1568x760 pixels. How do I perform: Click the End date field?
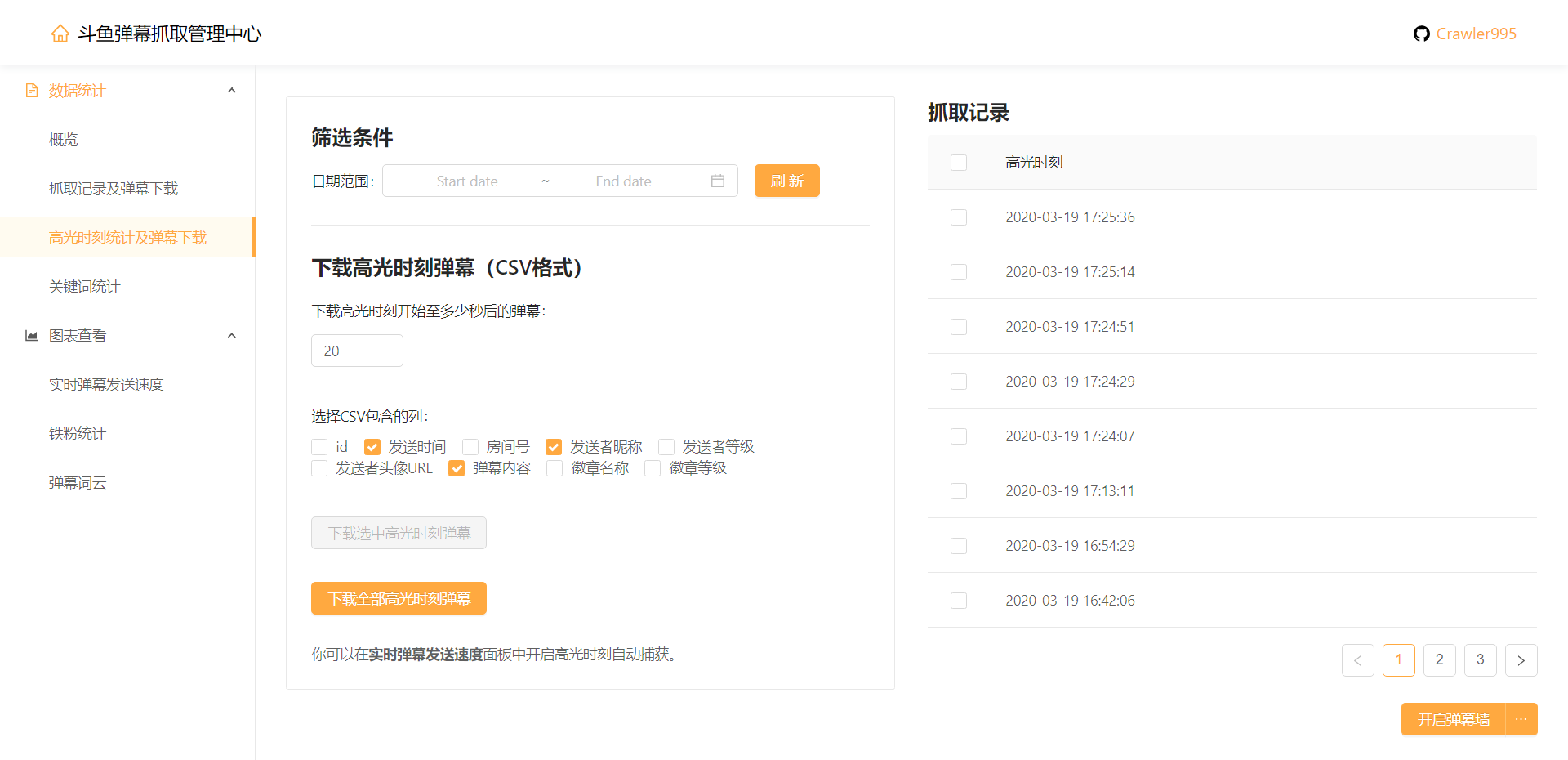(624, 181)
